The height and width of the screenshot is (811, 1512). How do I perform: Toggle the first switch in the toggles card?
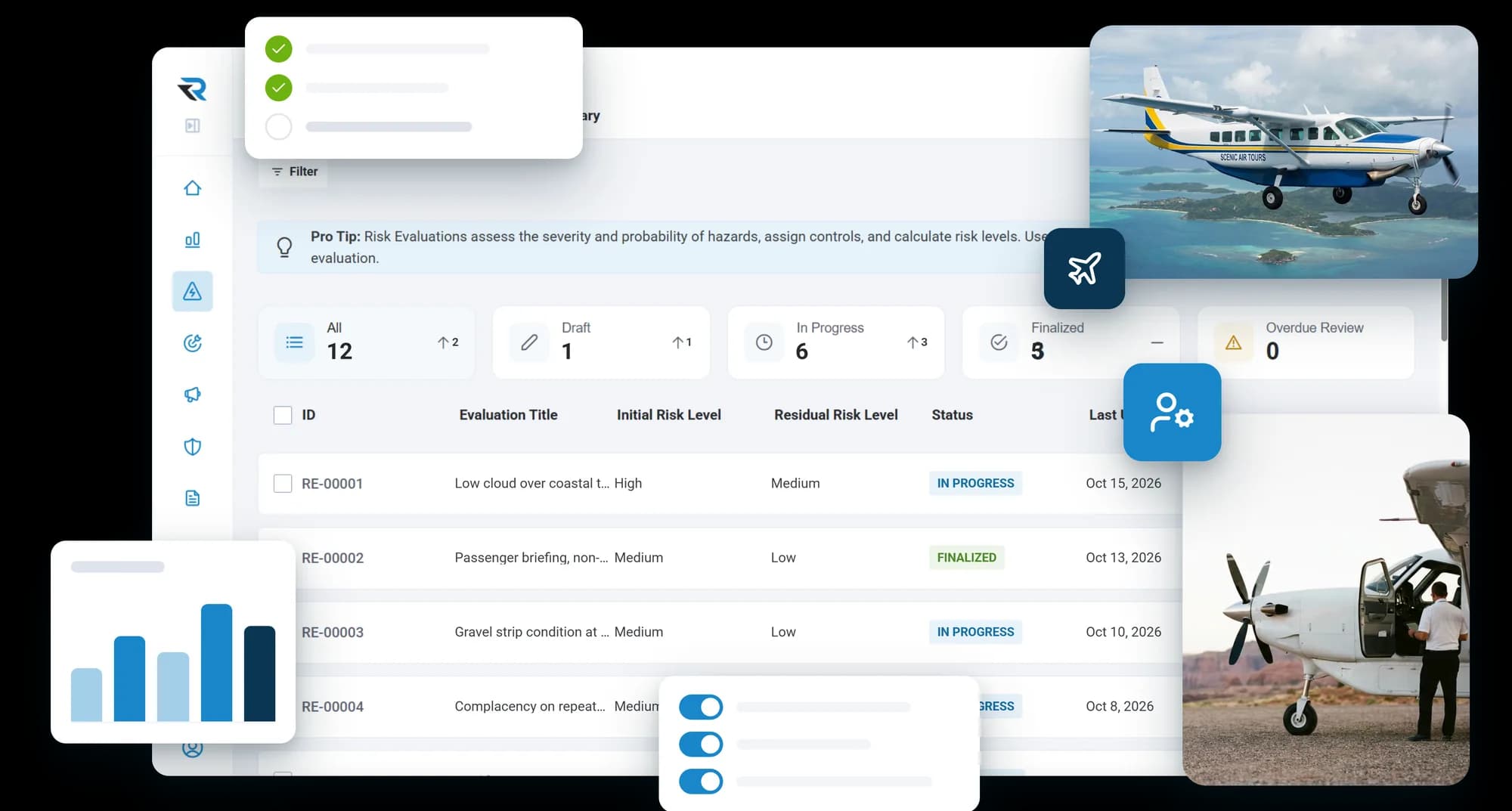click(701, 707)
